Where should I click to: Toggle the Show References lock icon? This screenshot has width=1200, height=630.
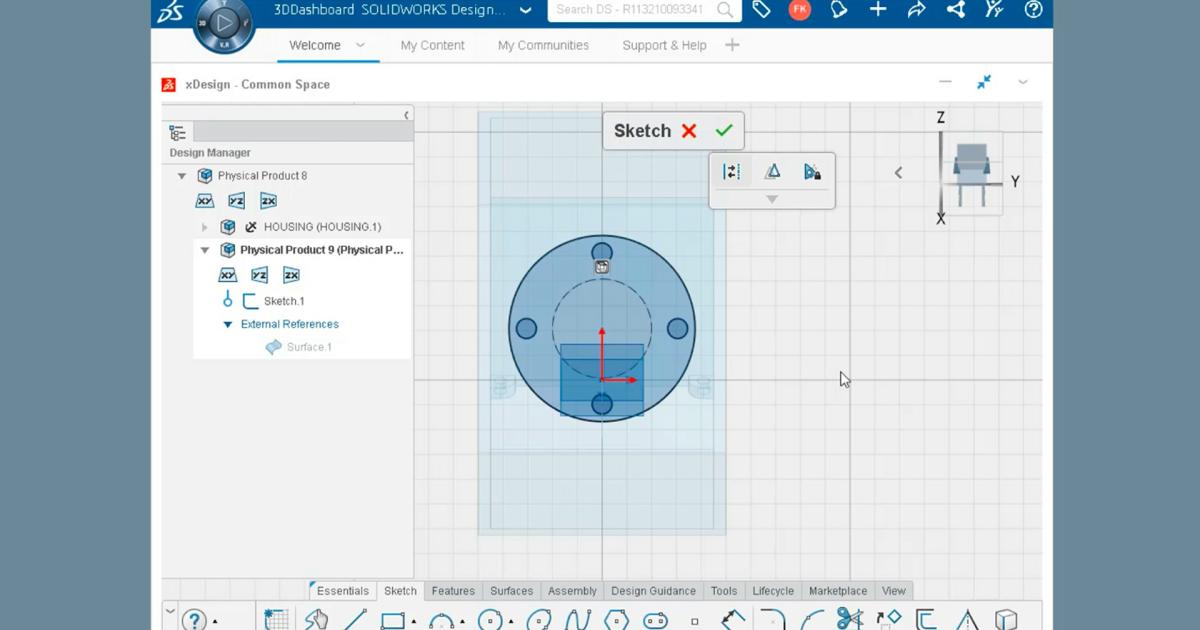(x=812, y=171)
